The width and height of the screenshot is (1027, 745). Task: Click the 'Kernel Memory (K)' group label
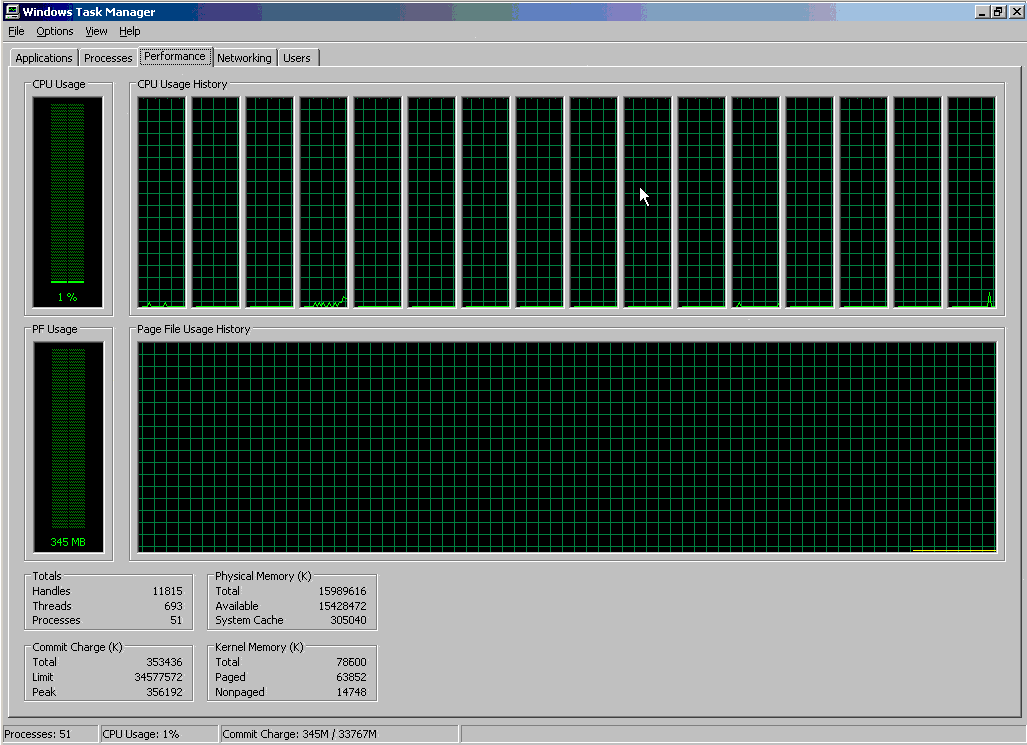point(259,647)
